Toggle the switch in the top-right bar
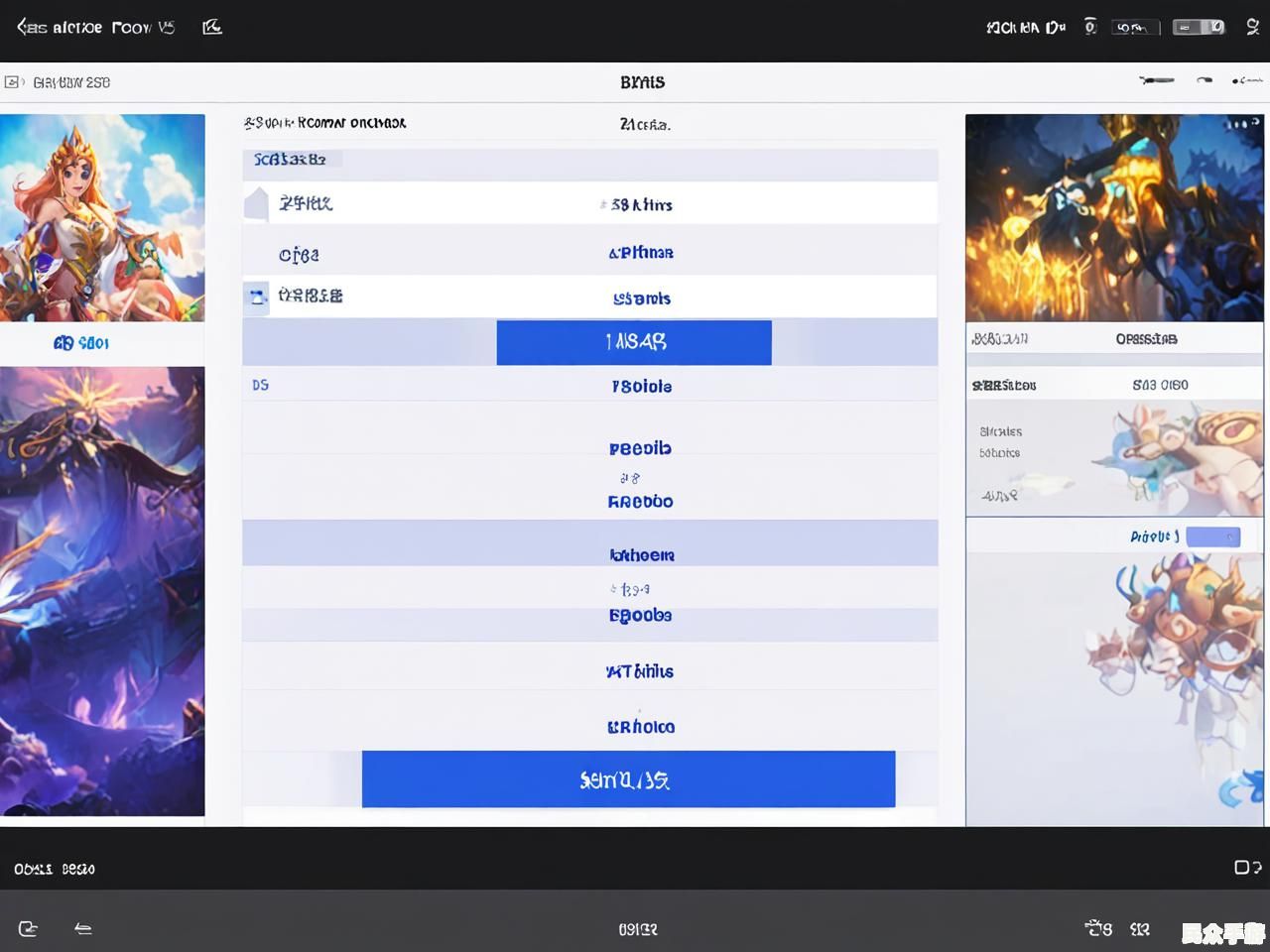 click(x=1199, y=27)
